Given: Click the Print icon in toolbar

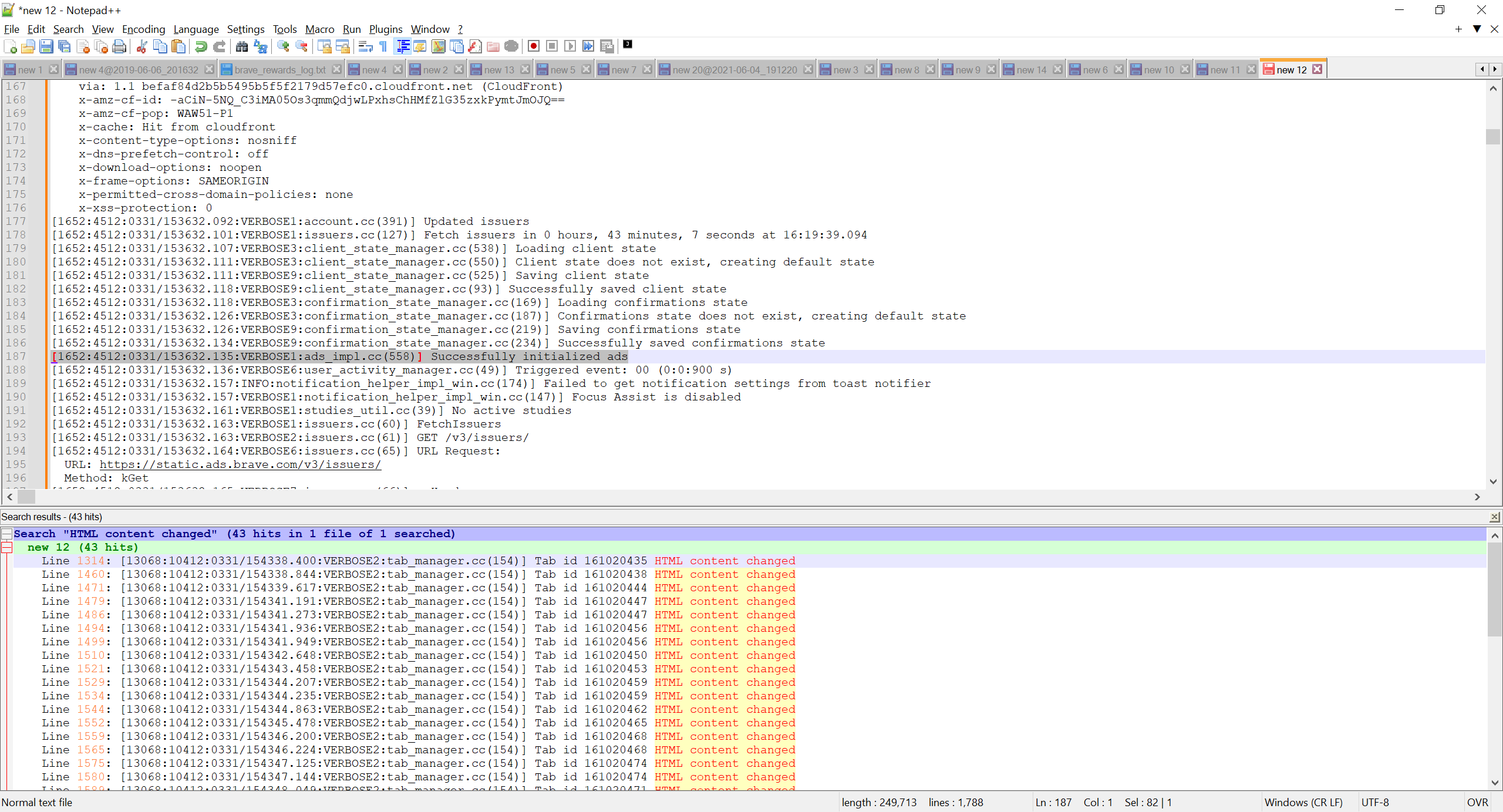Looking at the screenshot, I should (119, 46).
